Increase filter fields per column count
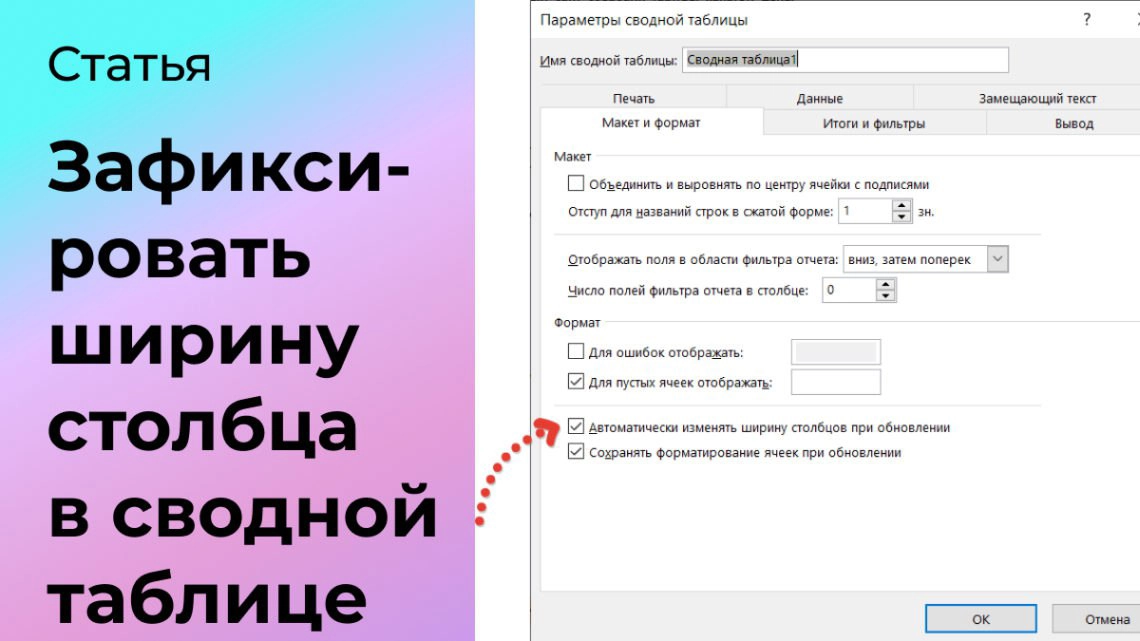This screenshot has width=1140, height=641. [x=886, y=284]
